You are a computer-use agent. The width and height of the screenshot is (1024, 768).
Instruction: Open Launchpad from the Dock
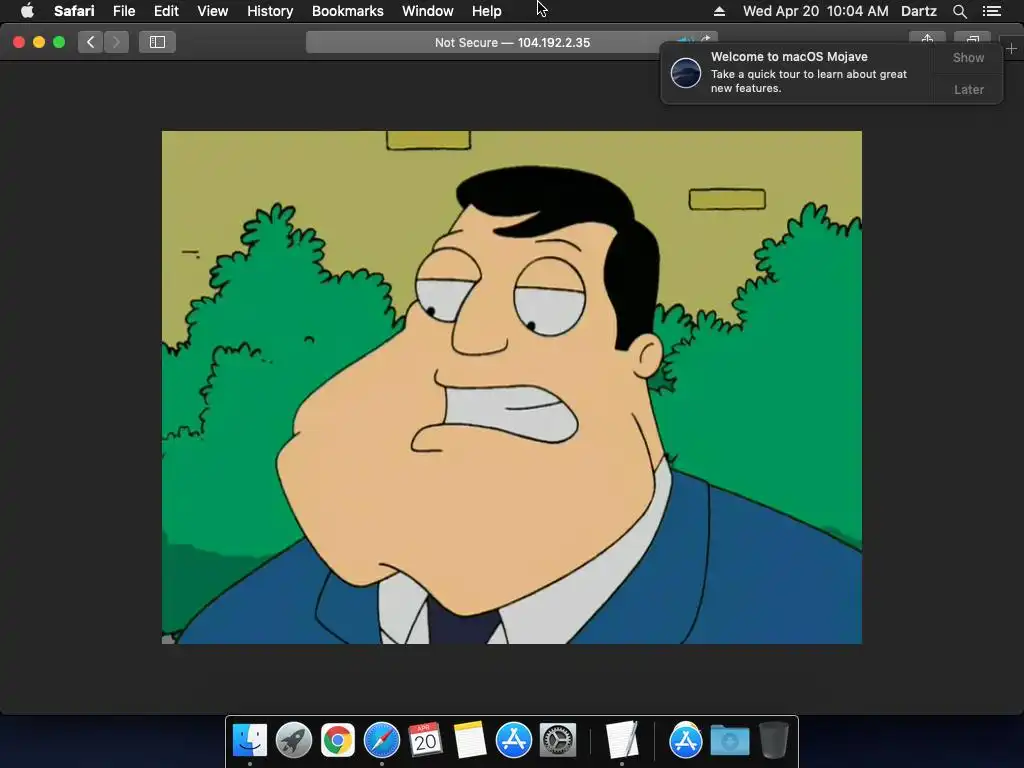point(293,740)
